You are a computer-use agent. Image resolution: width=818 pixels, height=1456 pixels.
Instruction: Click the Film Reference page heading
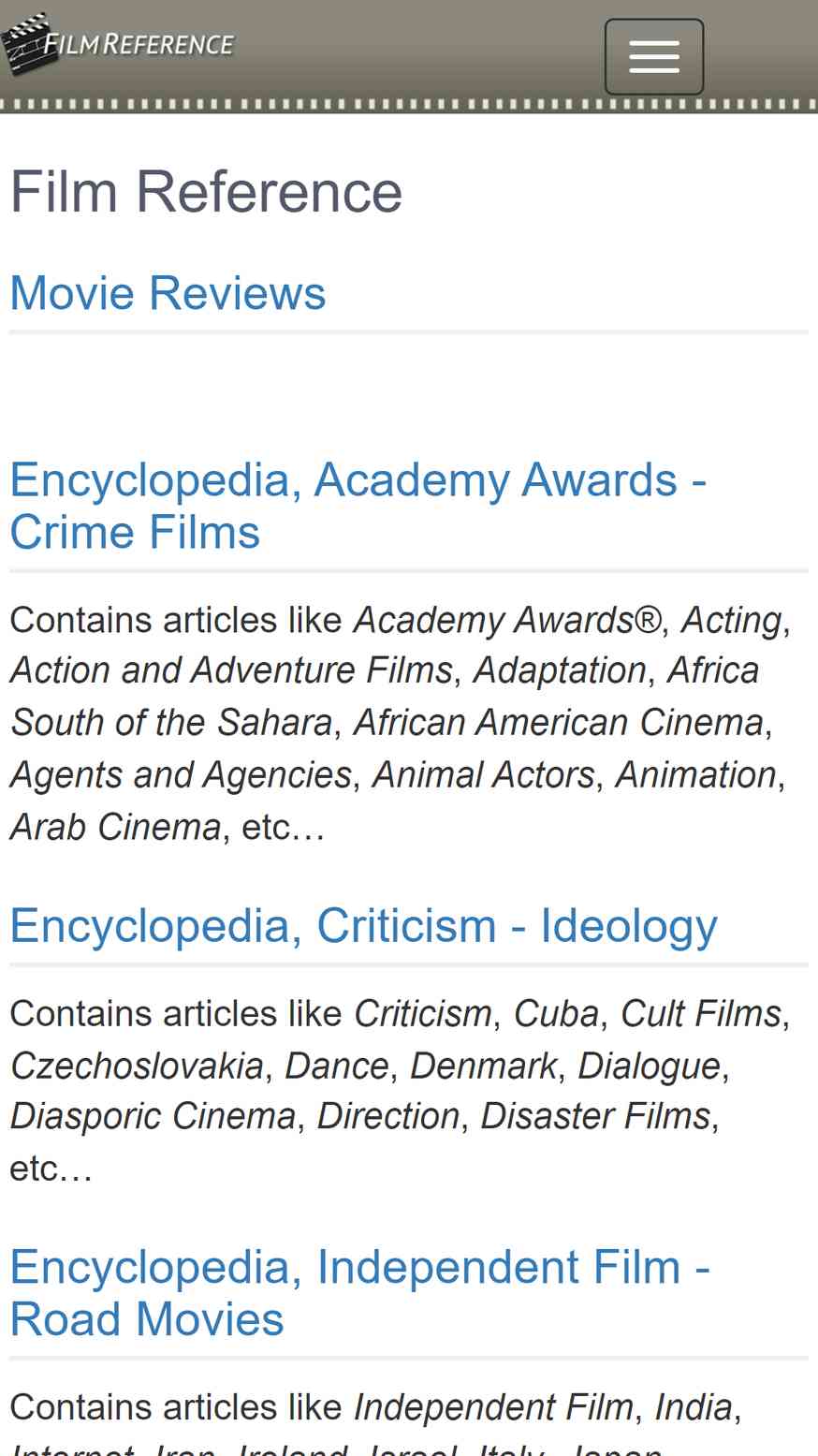(x=206, y=192)
